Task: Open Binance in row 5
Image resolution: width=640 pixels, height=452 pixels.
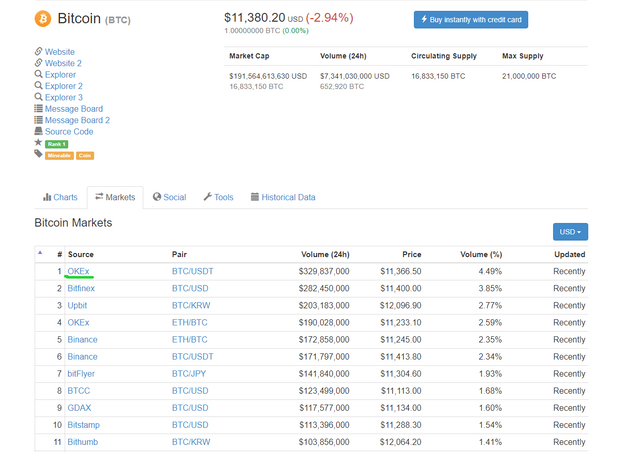Action: click(x=82, y=340)
